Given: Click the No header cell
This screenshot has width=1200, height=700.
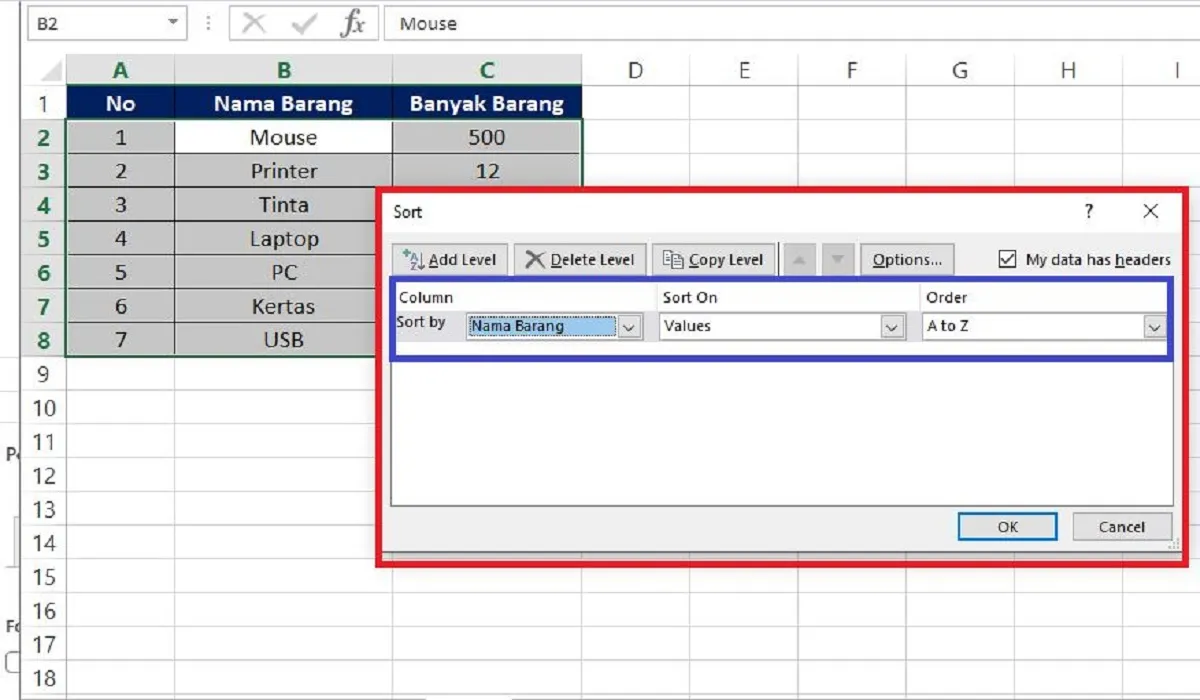Looking at the screenshot, I should [120, 104].
